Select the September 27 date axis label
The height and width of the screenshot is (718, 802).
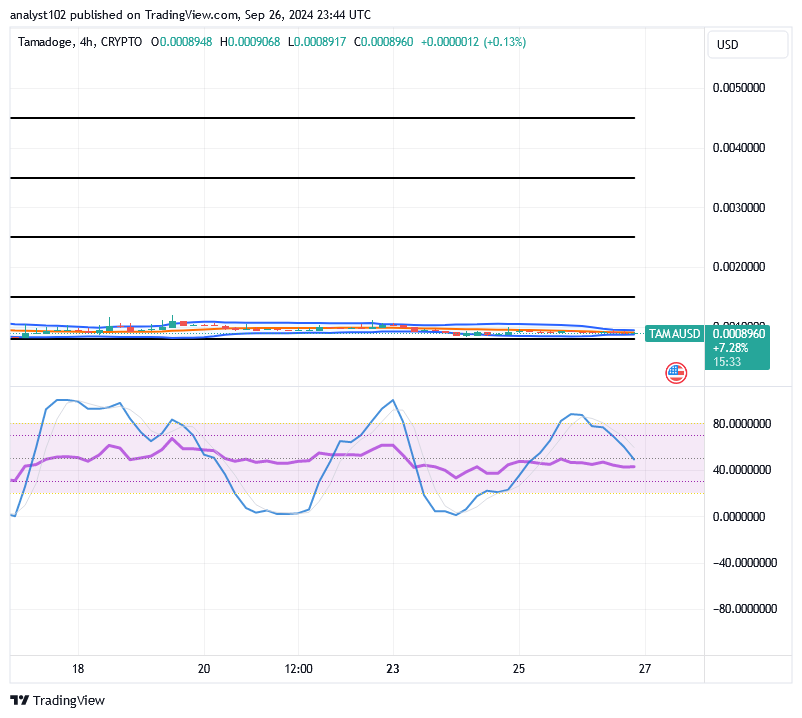point(645,669)
